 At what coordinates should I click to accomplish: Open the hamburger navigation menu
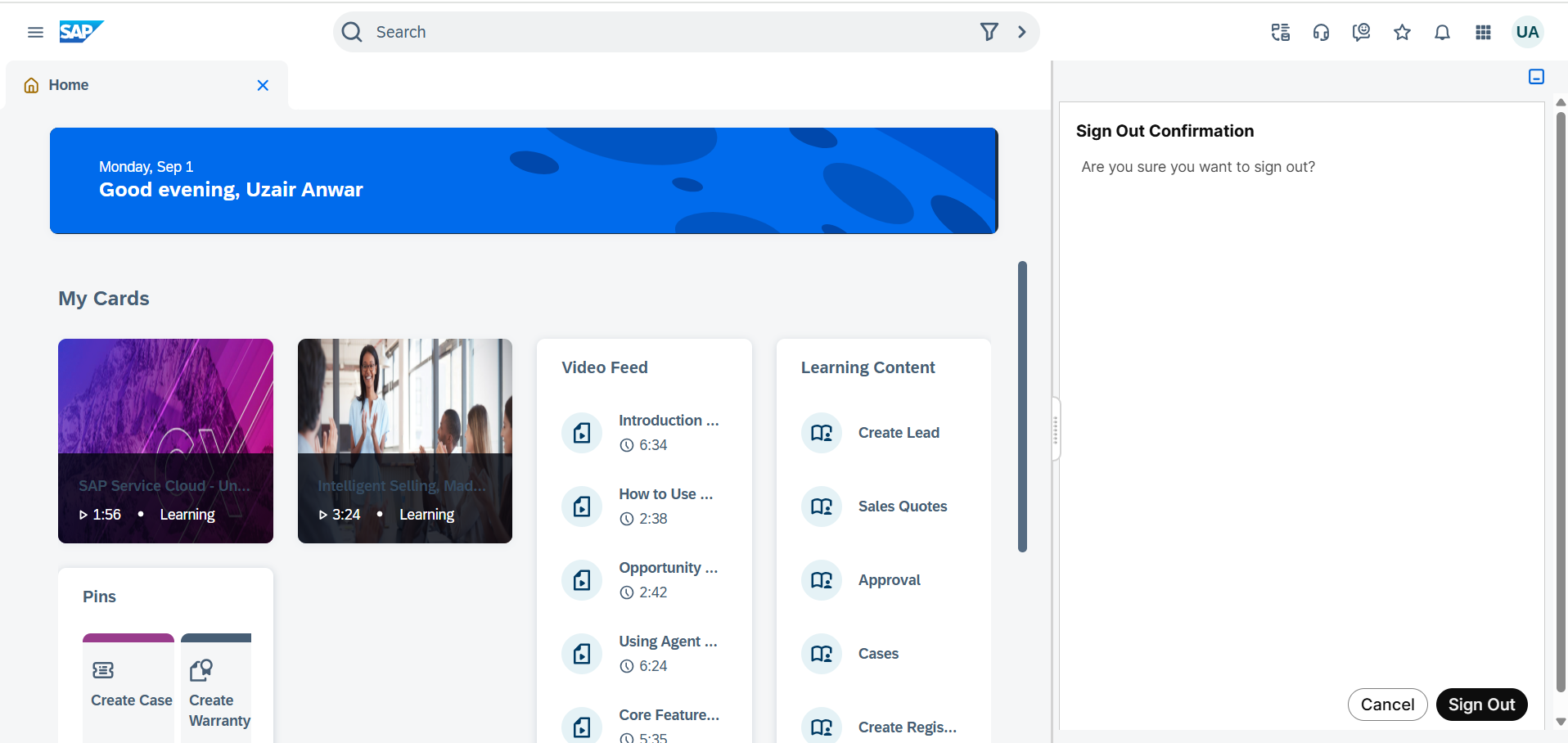tap(35, 32)
